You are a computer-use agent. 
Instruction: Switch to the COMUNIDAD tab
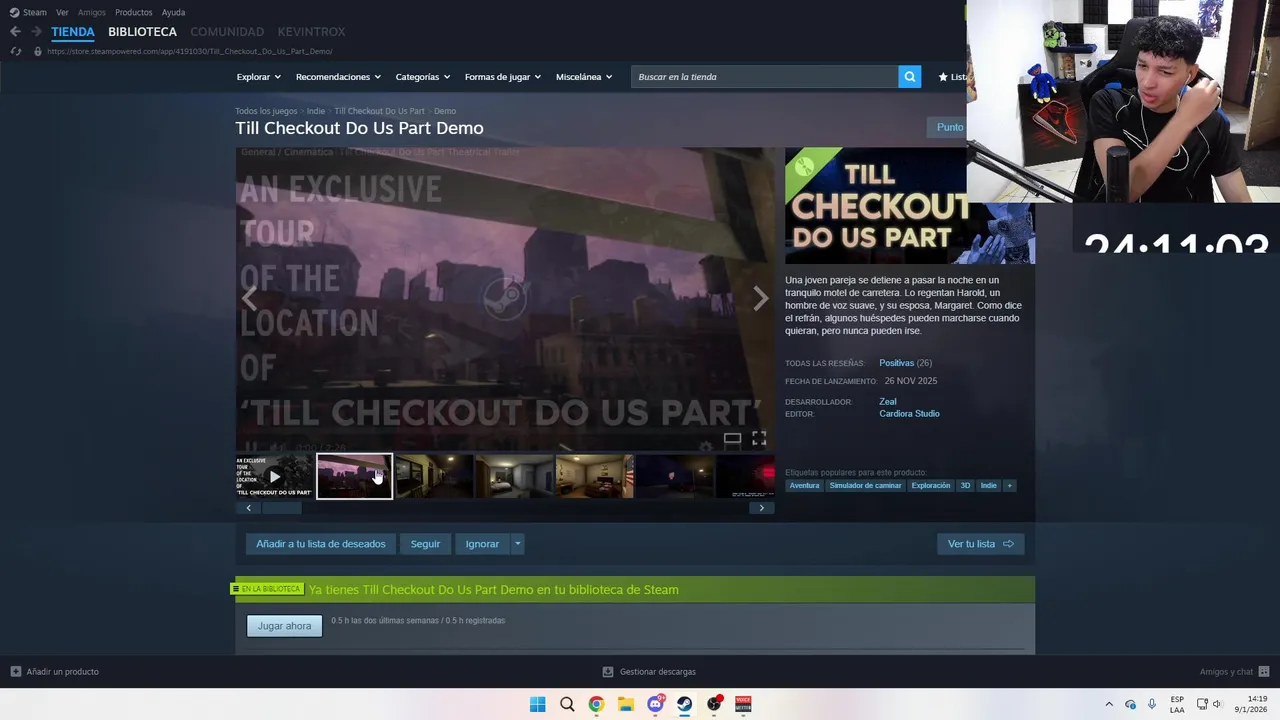coord(227,32)
